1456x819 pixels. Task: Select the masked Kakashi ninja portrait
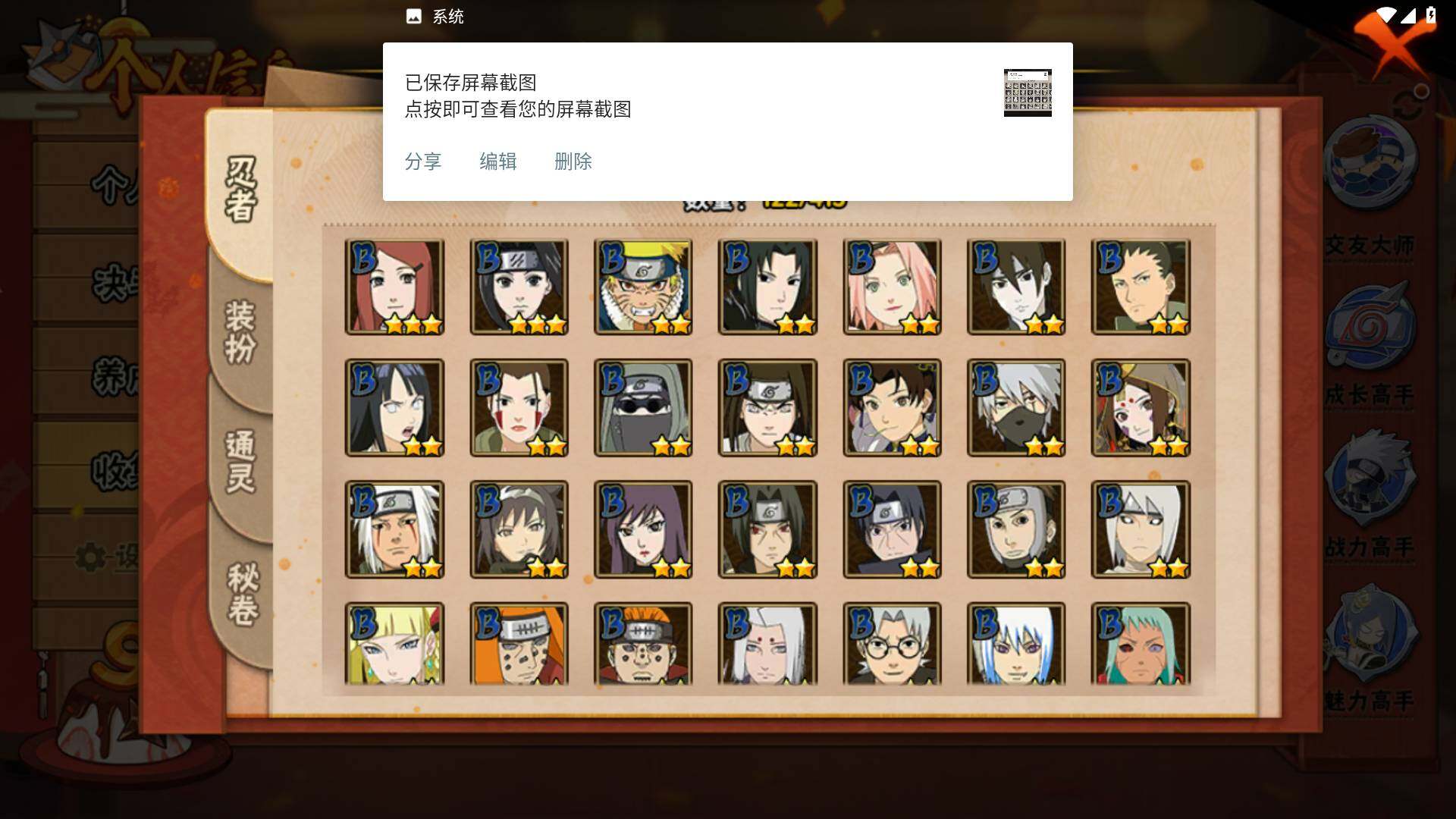click(1016, 408)
